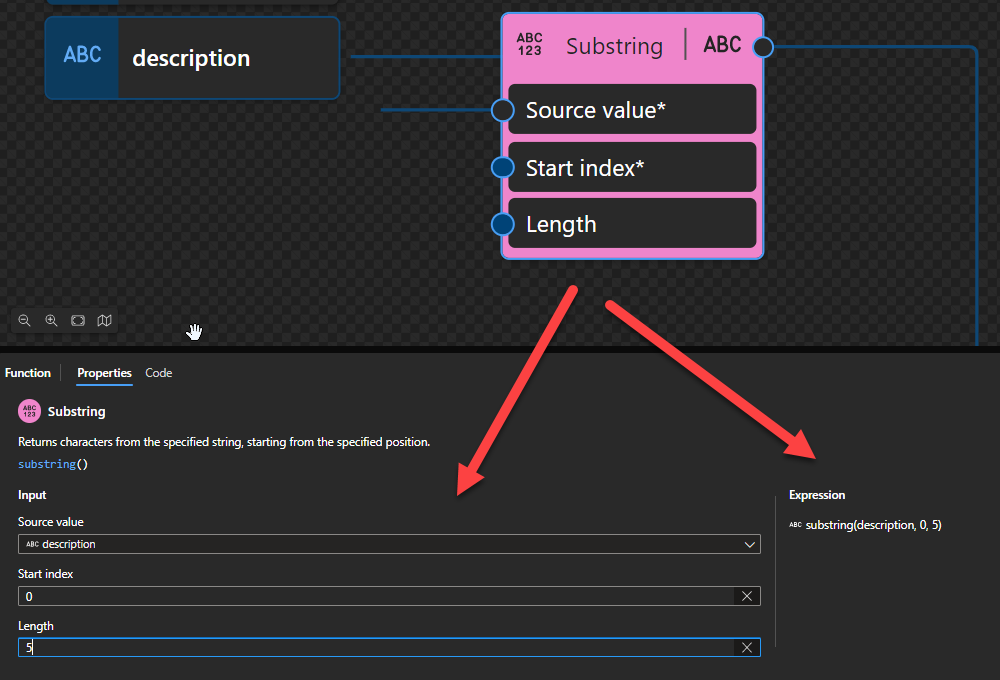The height and width of the screenshot is (680, 1000).
Task: Click the ABC icon on description node
Action: (x=82, y=56)
